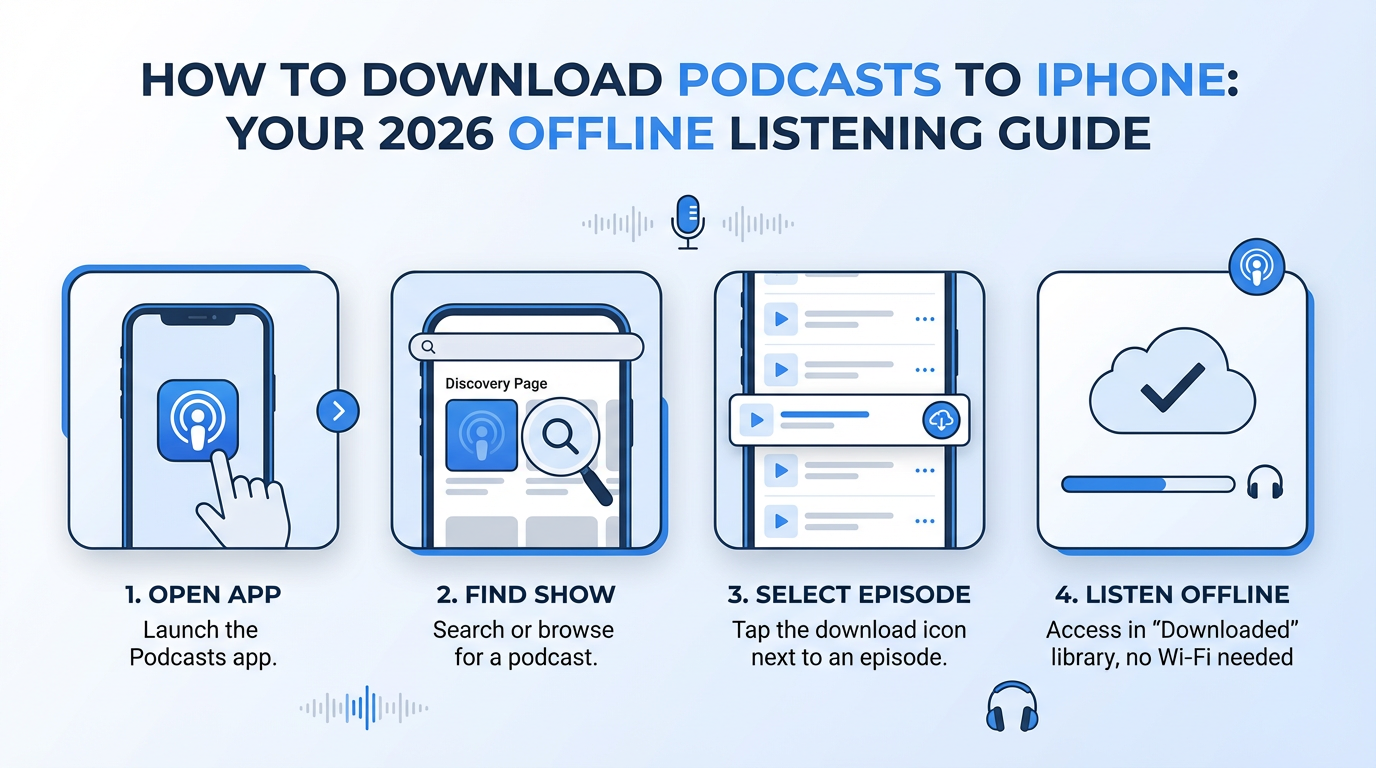Click the round podcast badge on step four card
Image resolution: width=1376 pixels, height=768 pixels.
pos(1255,267)
